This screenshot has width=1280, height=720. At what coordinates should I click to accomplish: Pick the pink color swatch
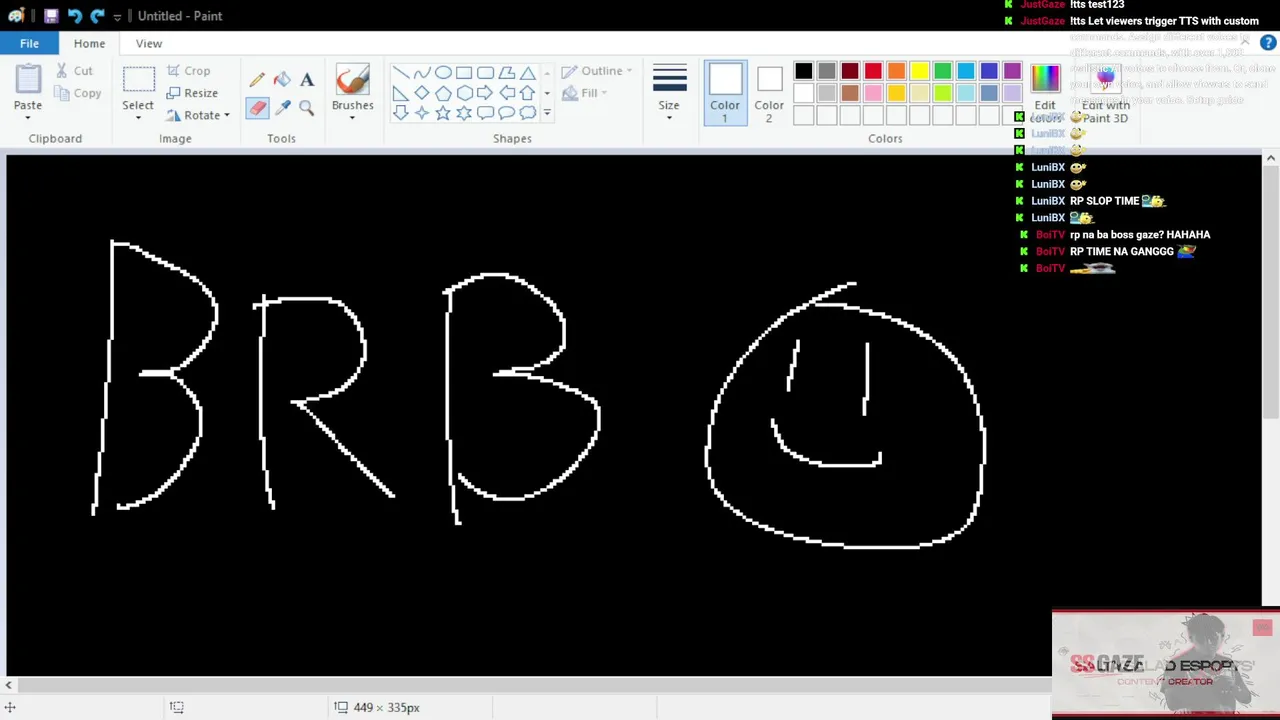873,93
